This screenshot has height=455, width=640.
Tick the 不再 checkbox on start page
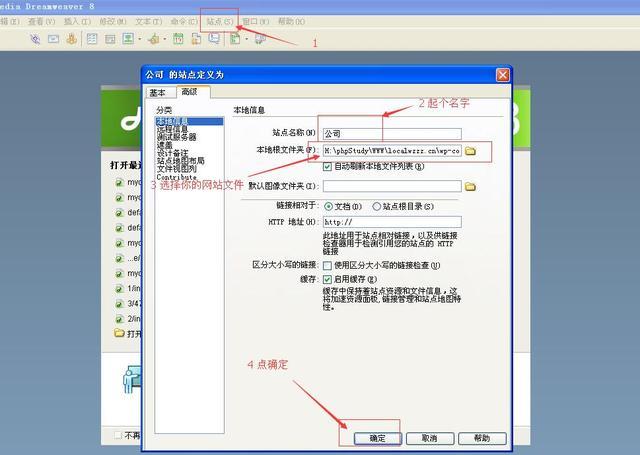118,435
